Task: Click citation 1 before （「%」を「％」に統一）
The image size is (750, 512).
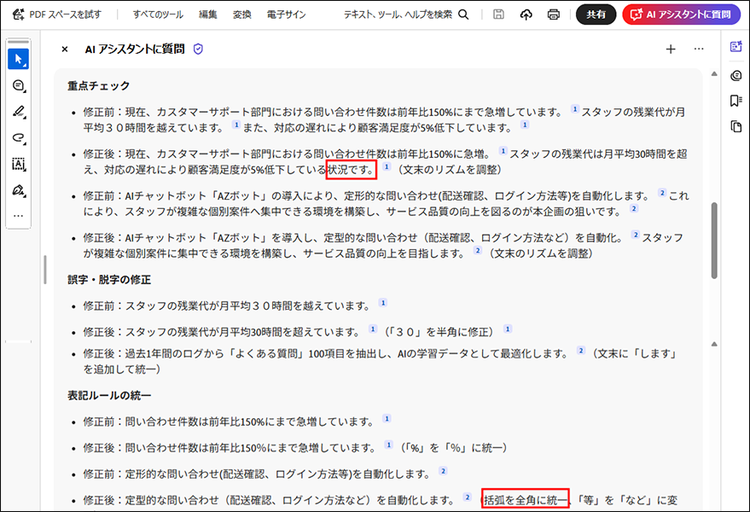Action: pyautogui.click(x=389, y=445)
